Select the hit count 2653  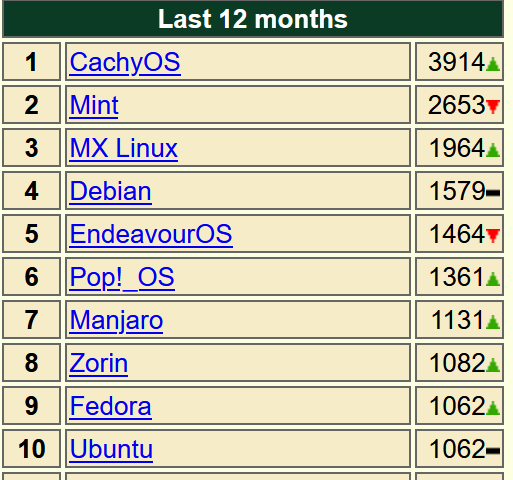coord(457,105)
